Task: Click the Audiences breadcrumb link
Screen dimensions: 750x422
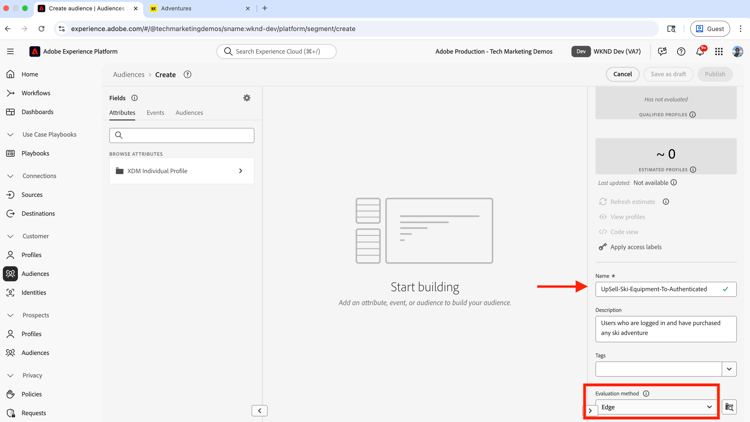Action: click(x=128, y=74)
